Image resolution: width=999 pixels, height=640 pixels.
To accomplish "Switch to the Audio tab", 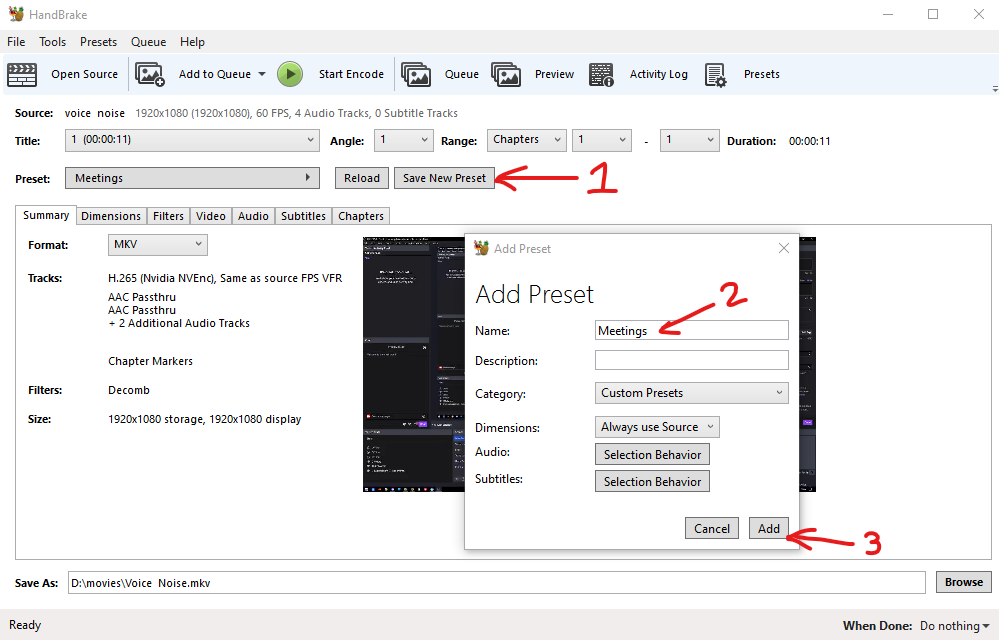I will 253,216.
